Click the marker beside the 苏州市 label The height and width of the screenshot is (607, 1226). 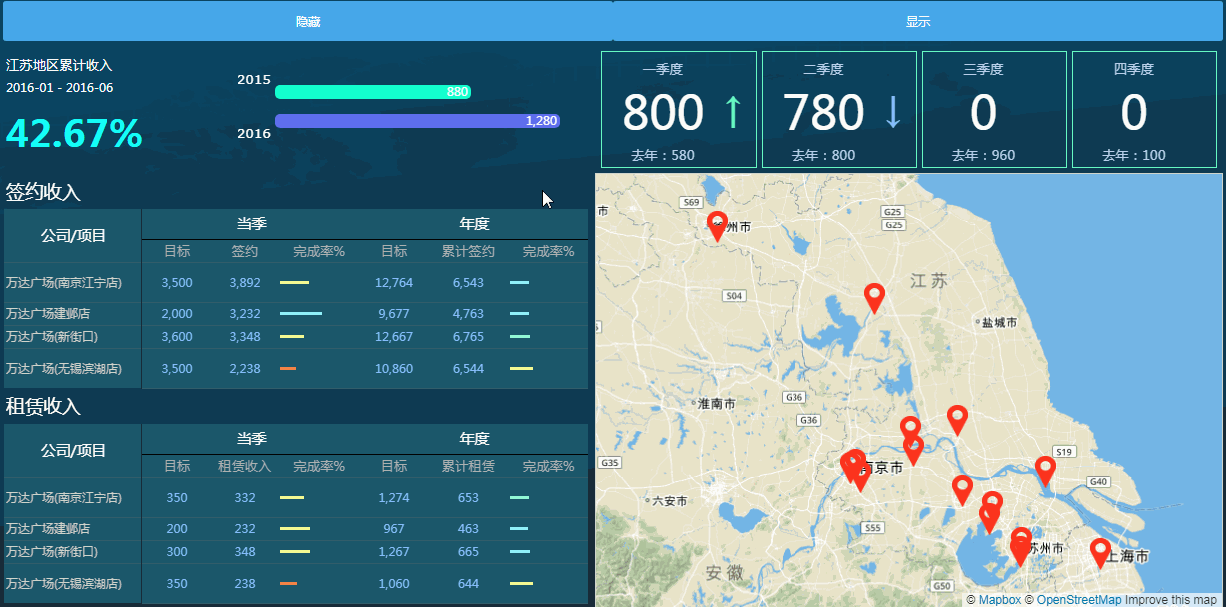[x=1020, y=546]
